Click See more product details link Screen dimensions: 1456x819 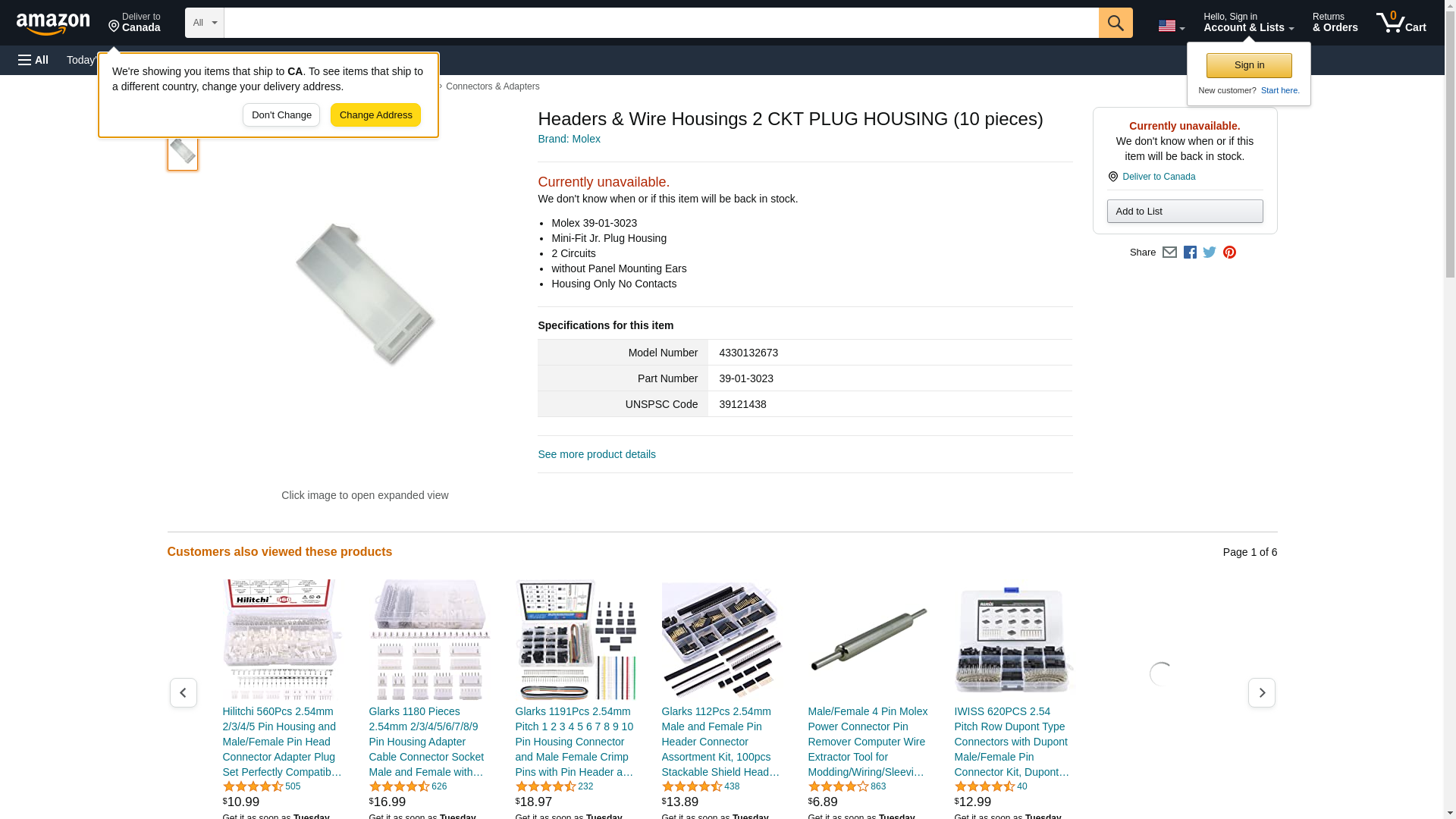[597, 454]
